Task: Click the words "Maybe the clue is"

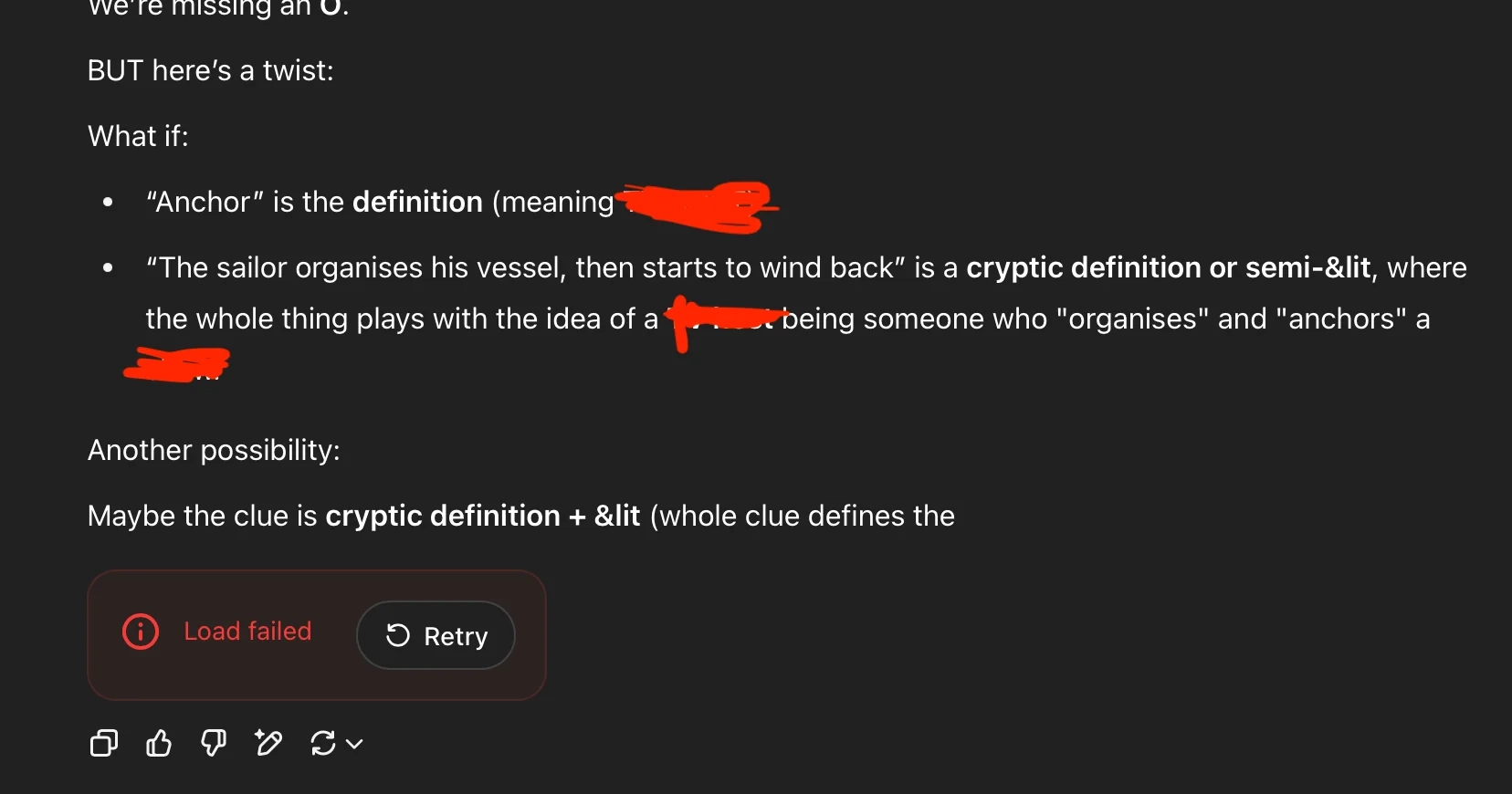Action: coord(202,517)
